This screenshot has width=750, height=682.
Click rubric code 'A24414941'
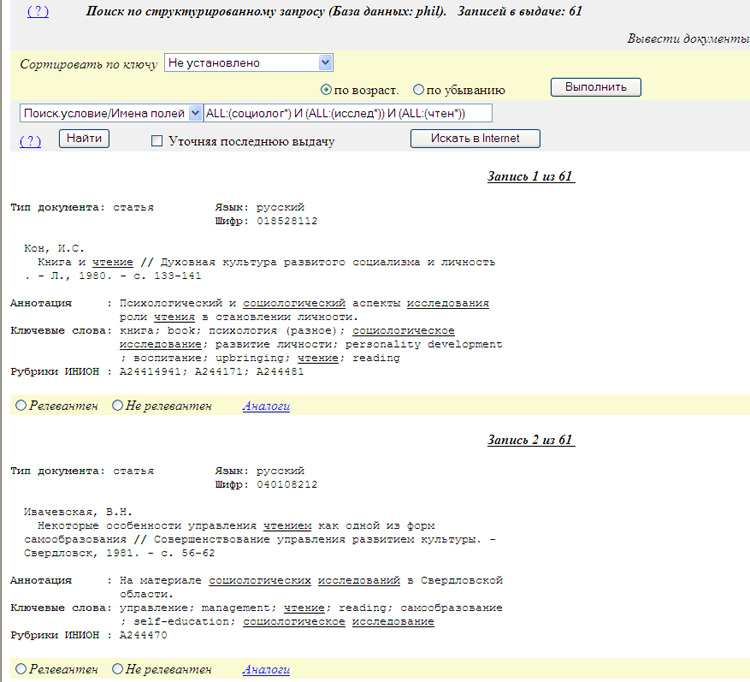tap(150, 372)
